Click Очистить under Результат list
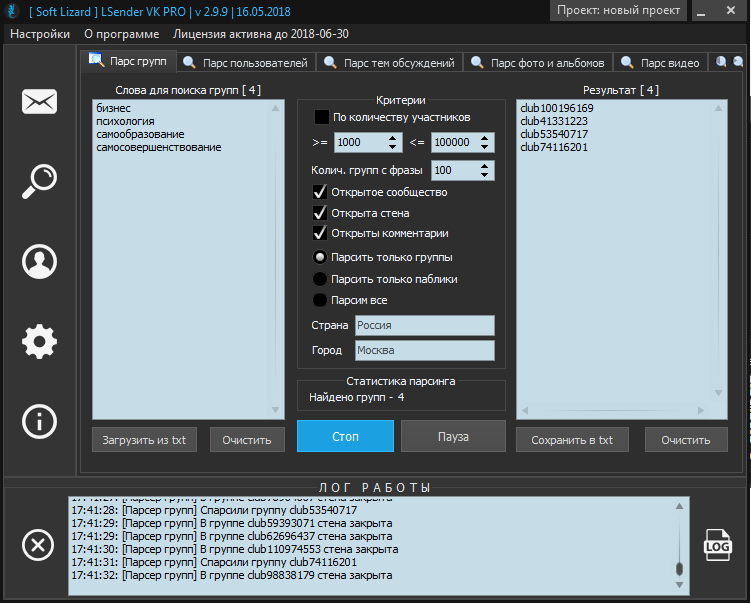Screen dimensions: 751x605 pos(686,440)
